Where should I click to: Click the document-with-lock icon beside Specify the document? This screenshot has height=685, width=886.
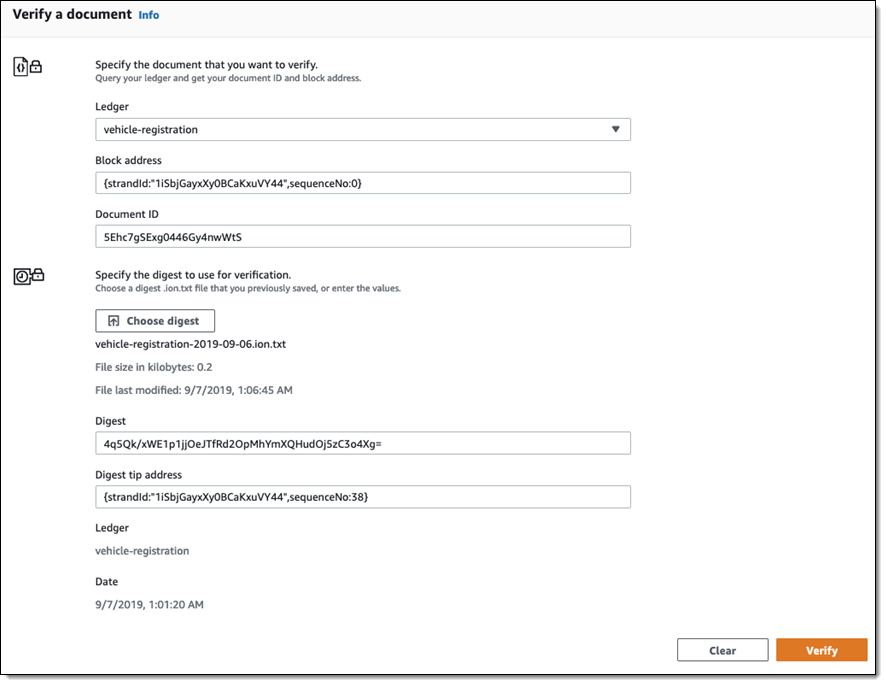27,67
